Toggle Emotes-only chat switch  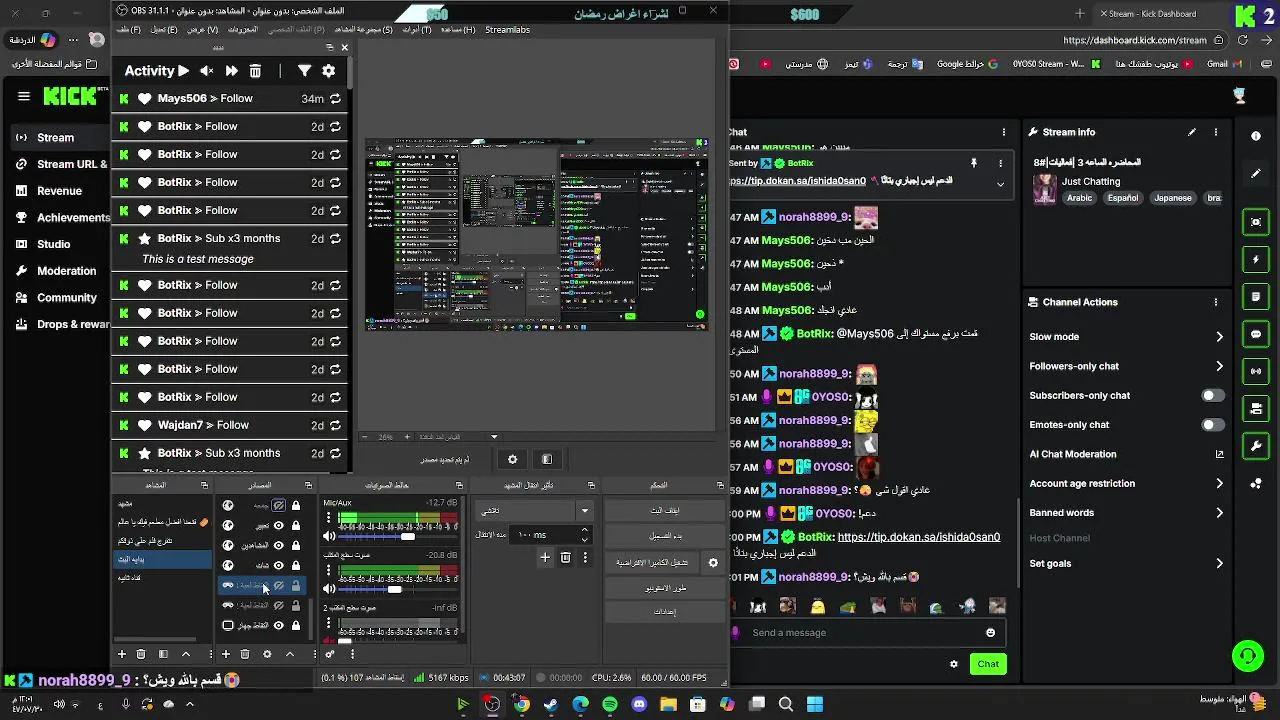coord(1212,425)
